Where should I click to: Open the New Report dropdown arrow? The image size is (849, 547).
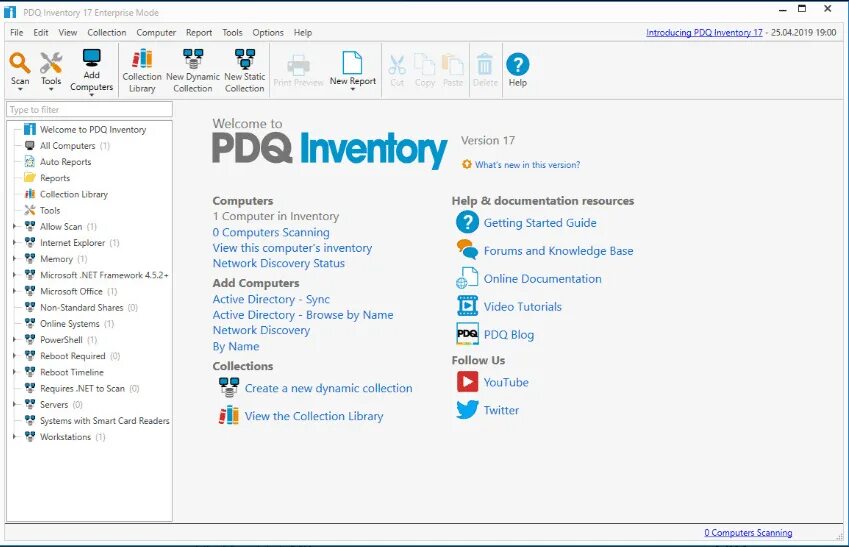352,90
